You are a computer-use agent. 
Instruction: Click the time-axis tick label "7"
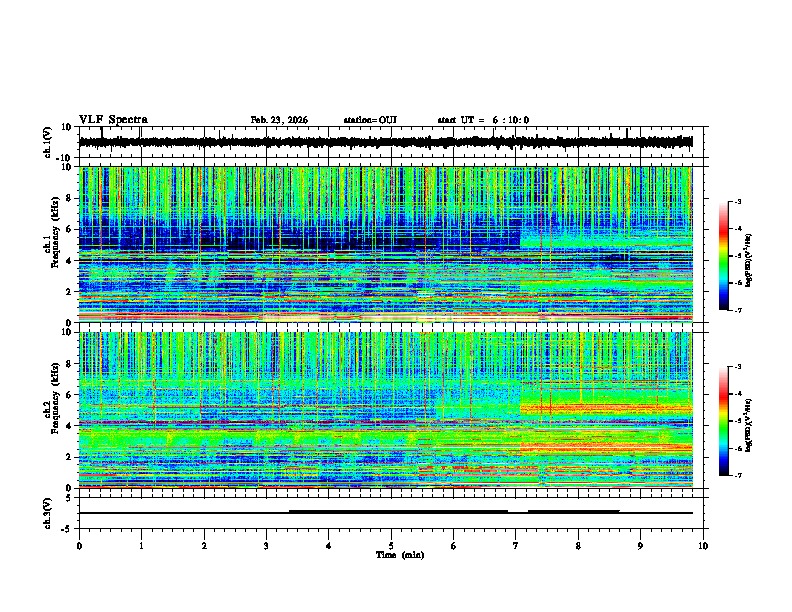tap(516, 546)
